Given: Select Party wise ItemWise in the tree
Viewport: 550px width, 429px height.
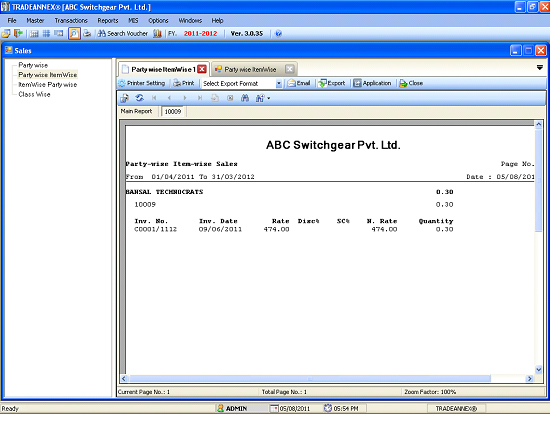Looking at the screenshot, I should coord(48,75).
